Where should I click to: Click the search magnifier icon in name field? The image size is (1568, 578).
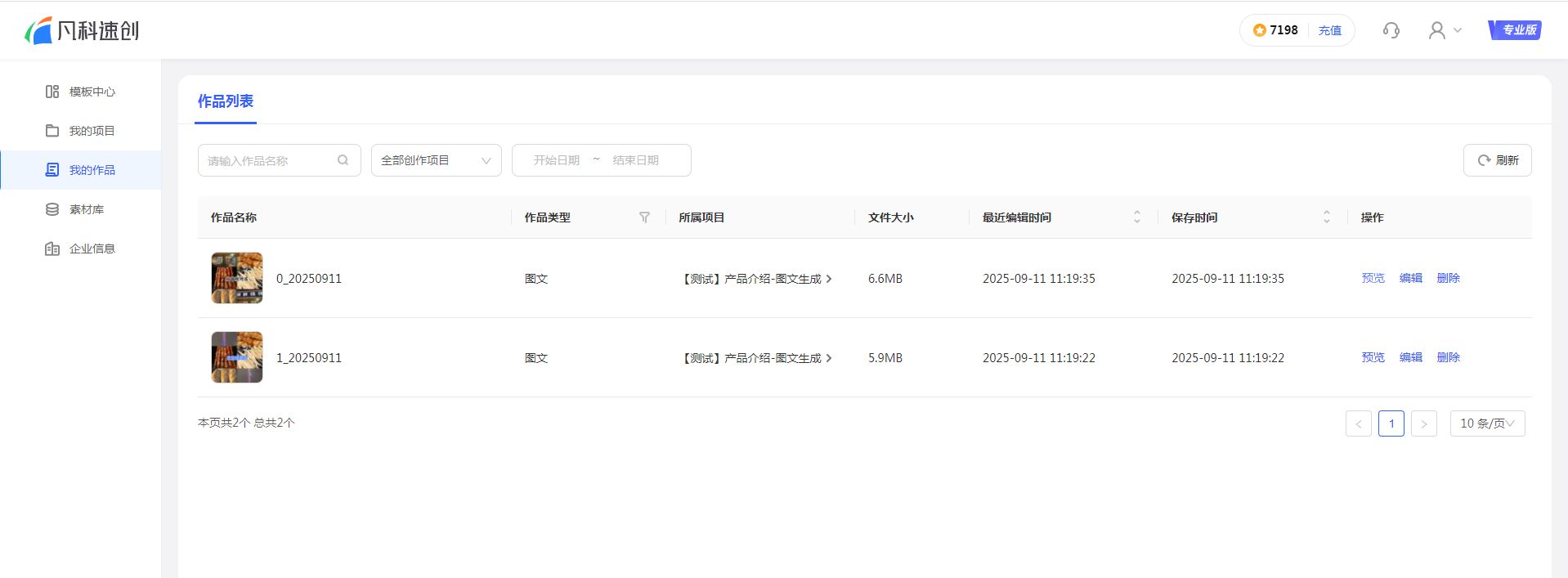[x=343, y=160]
